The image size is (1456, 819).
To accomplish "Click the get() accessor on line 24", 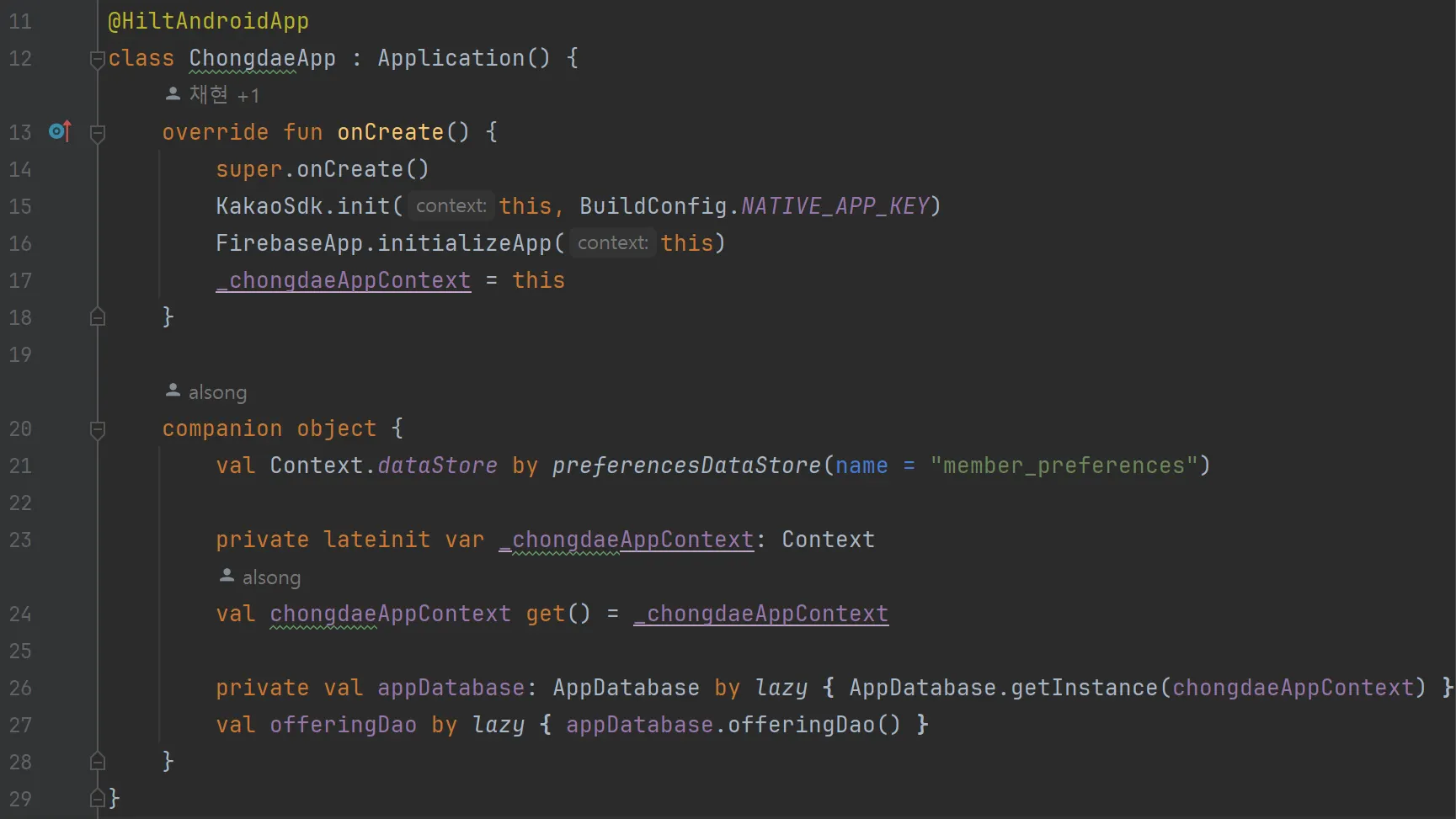I will point(559,614).
